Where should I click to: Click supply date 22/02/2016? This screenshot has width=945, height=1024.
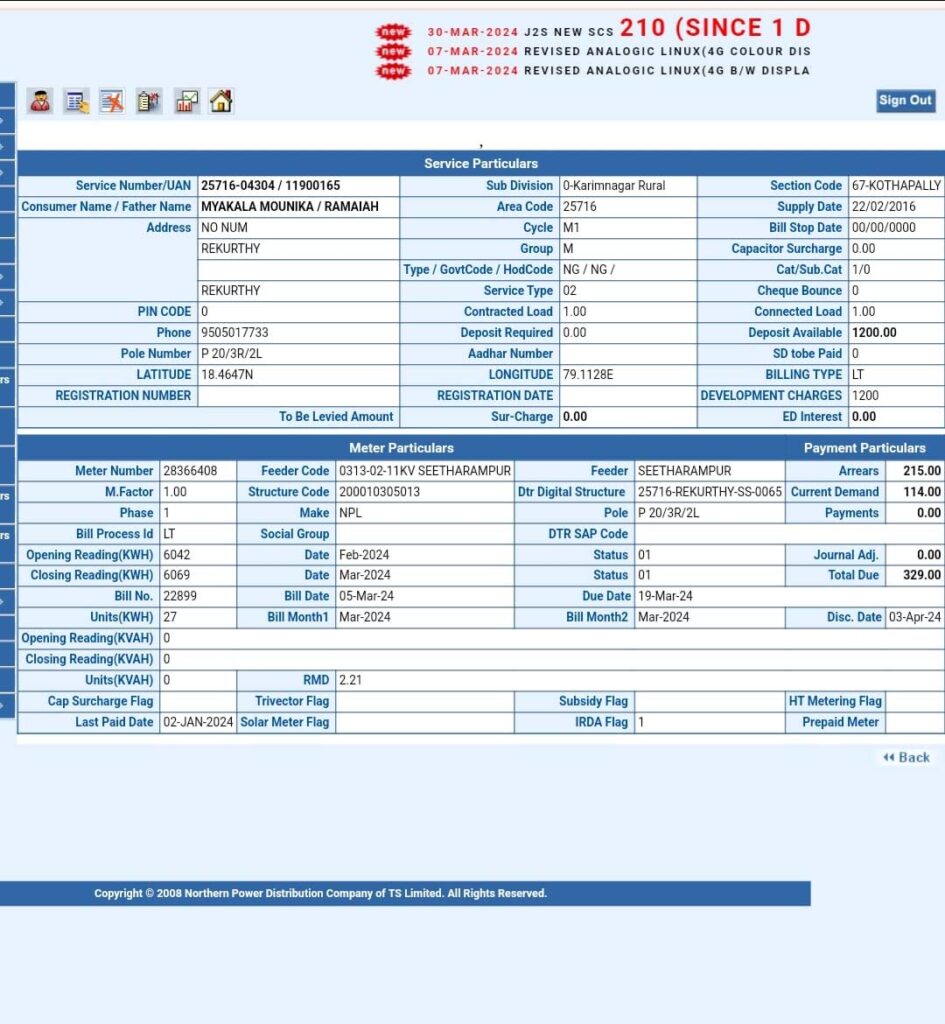tap(884, 206)
